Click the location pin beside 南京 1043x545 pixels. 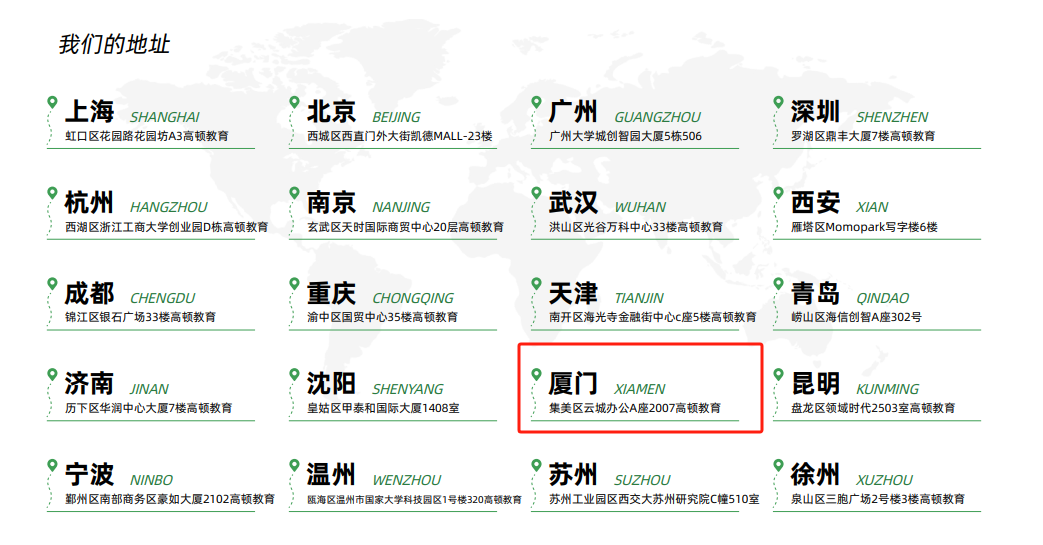click(294, 194)
